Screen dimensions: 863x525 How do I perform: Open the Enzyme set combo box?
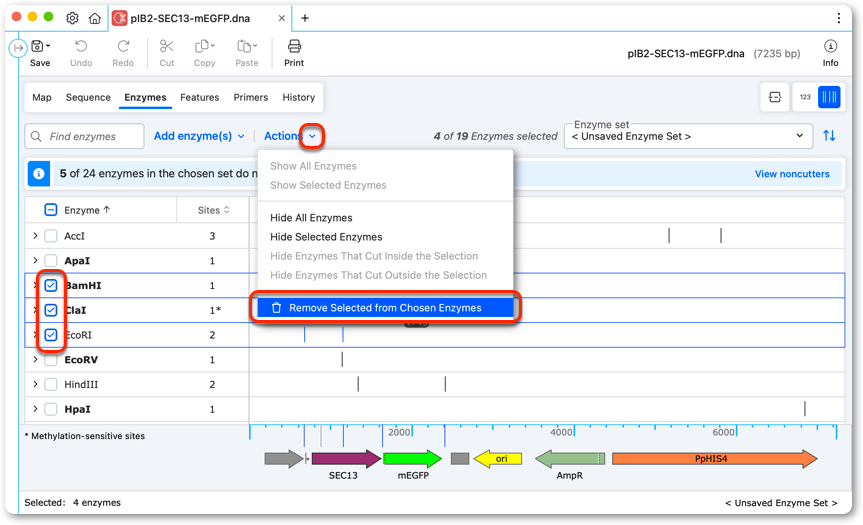click(688, 136)
